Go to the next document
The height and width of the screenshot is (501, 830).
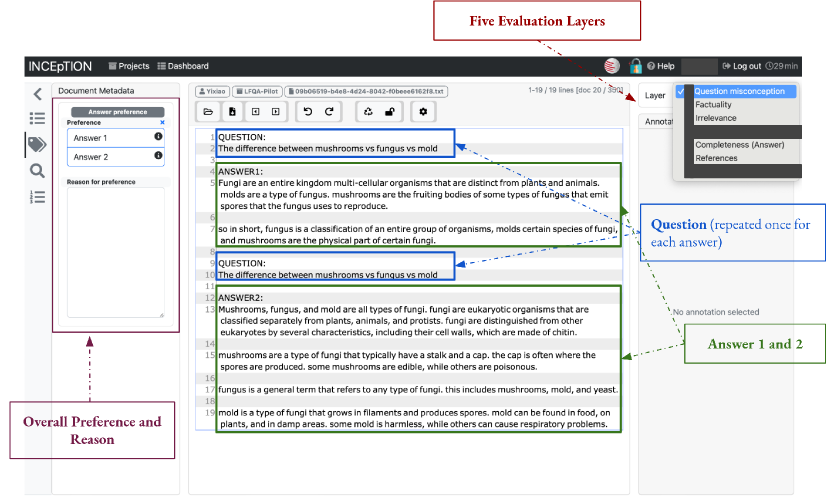[276, 111]
